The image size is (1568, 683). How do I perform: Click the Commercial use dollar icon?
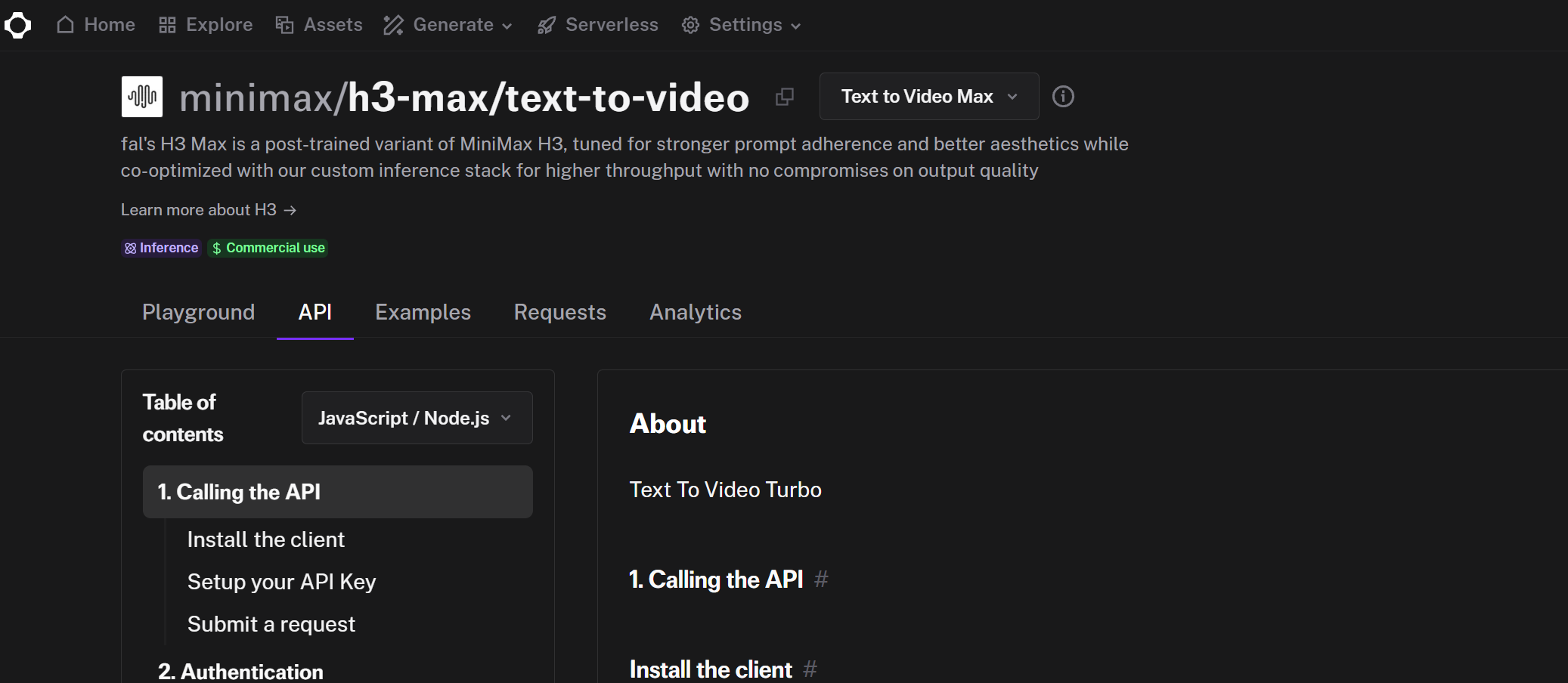217,248
